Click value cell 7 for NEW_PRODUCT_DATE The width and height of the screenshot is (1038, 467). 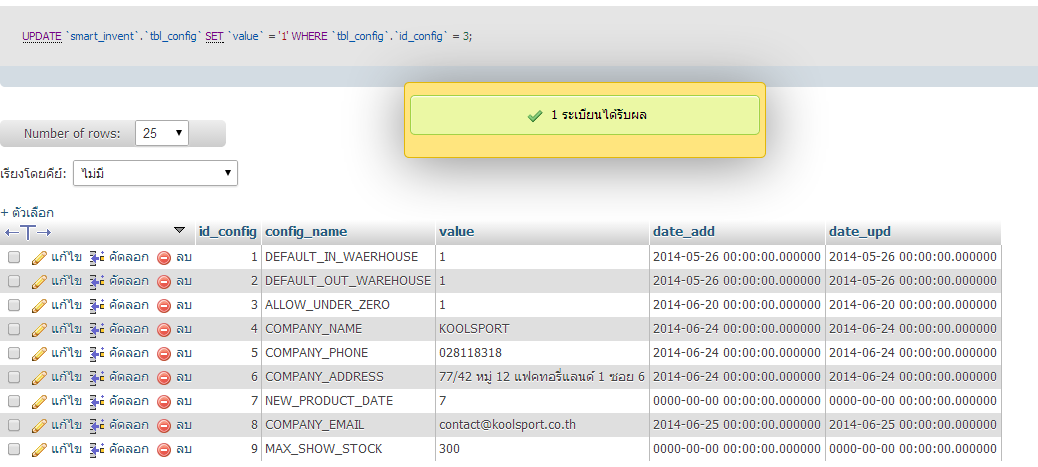443,401
